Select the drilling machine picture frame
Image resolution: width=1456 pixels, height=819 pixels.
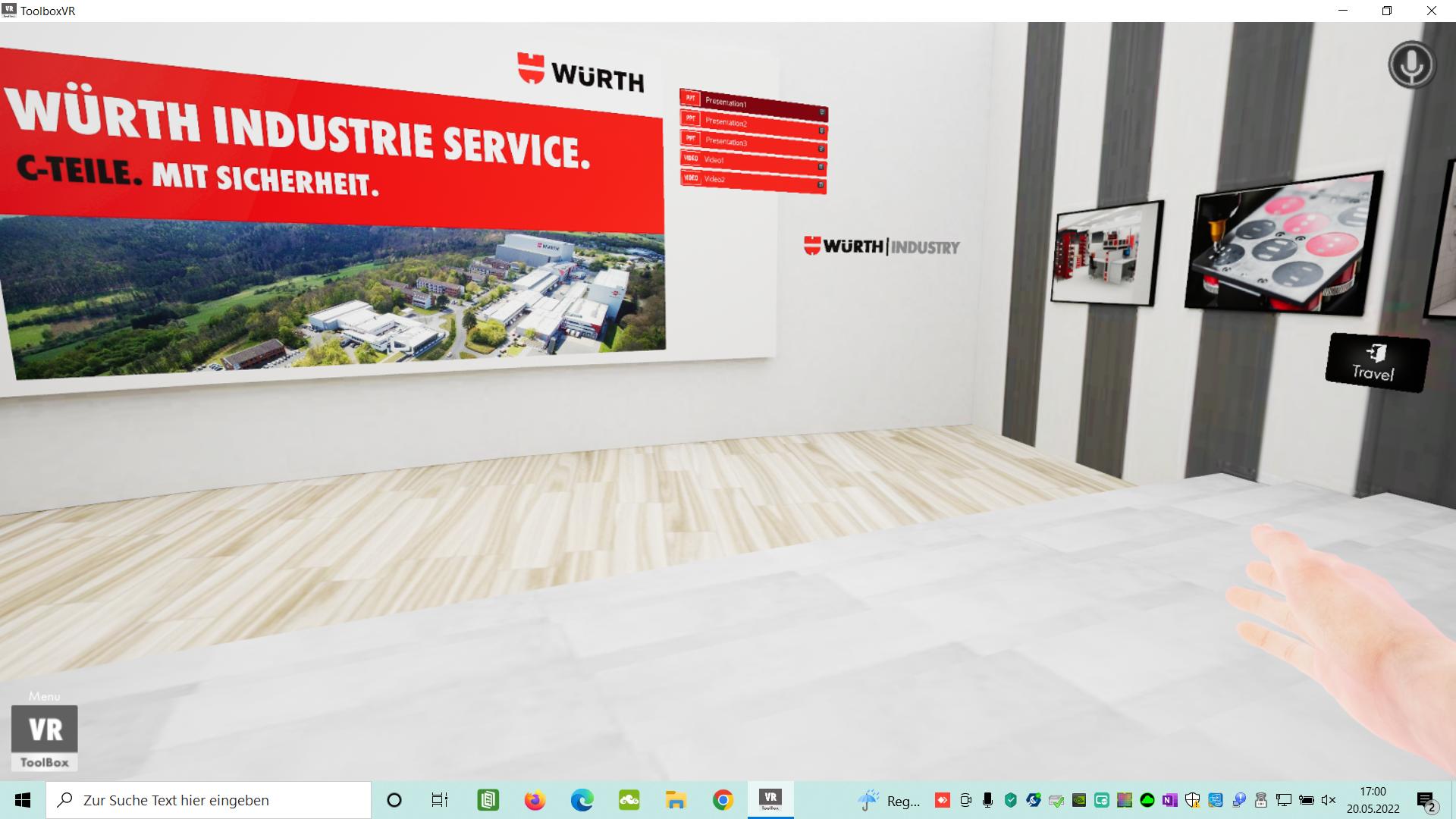click(x=1283, y=243)
